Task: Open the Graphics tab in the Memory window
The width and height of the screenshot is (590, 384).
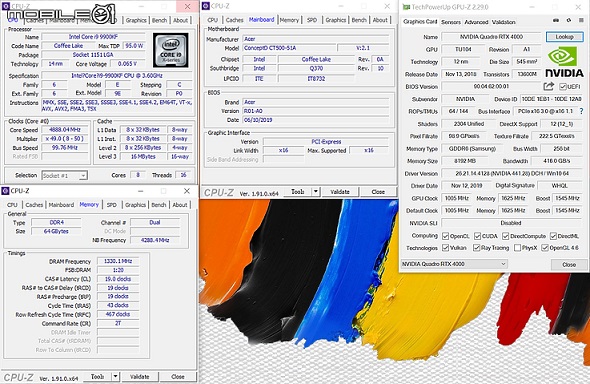Action: click(135, 205)
